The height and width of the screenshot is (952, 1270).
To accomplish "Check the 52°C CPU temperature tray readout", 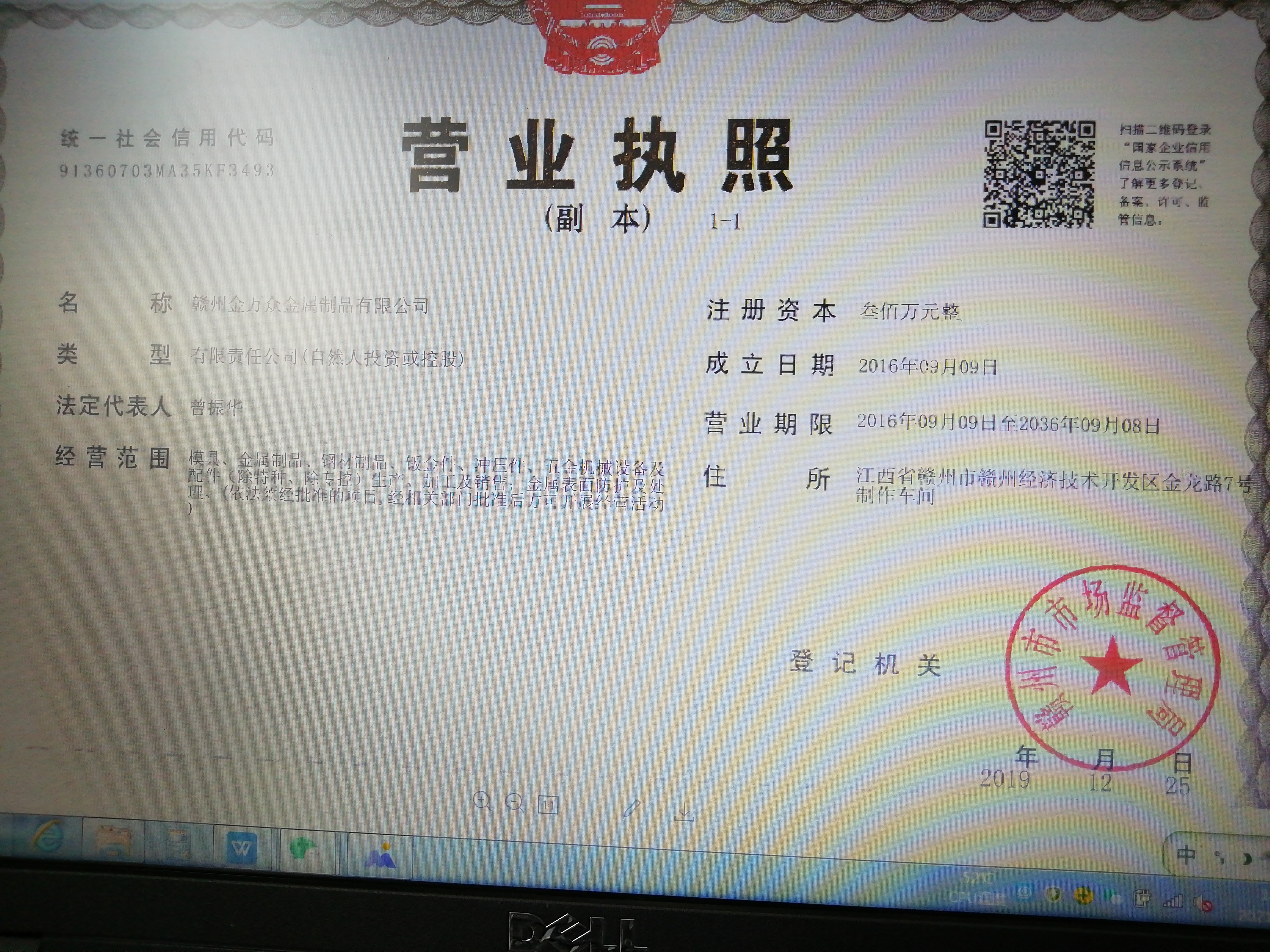I will tap(978, 887).
